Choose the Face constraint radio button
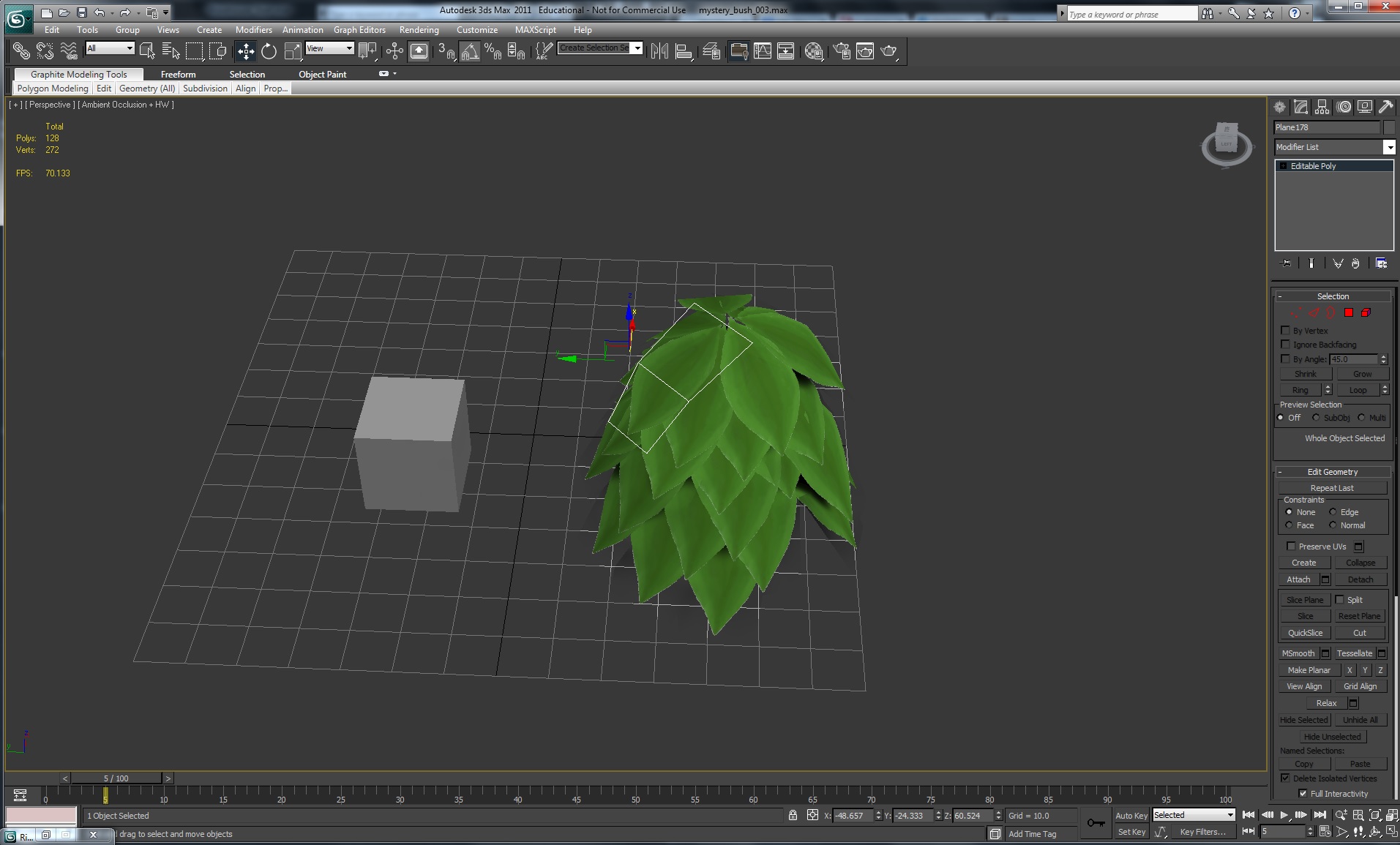Viewport: 1400px width, 845px height. click(1289, 525)
